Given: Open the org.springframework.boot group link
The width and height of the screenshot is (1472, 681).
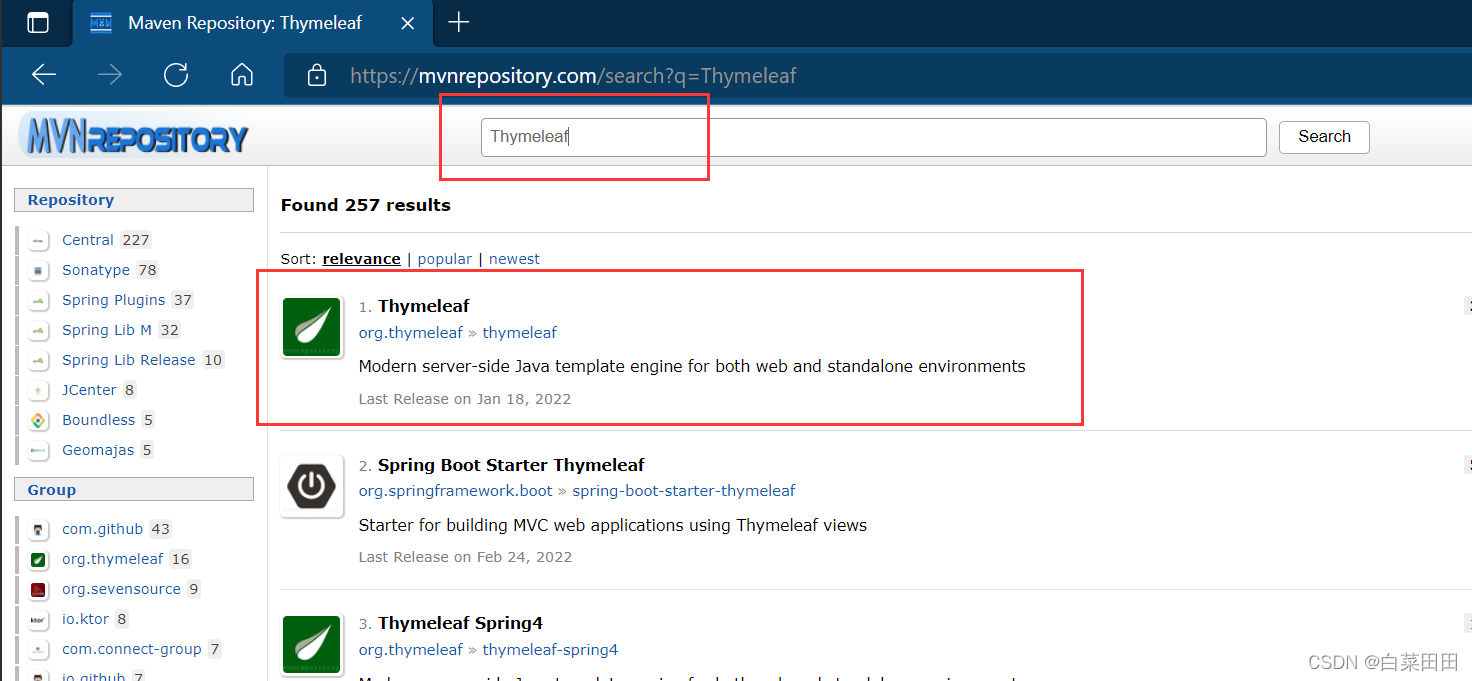Looking at the screenshot, I should click(x=455, y=491).
